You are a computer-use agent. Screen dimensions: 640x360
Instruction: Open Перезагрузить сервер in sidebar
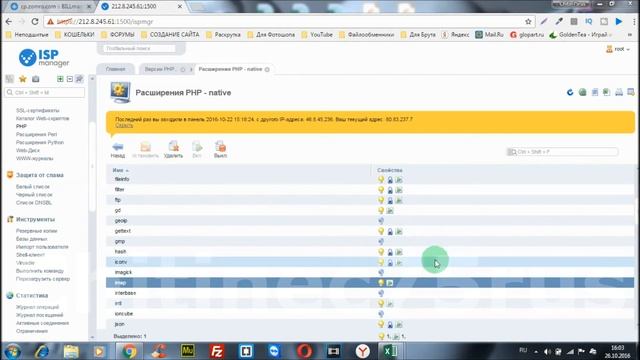pyautogui.click(x=43, y=279)
